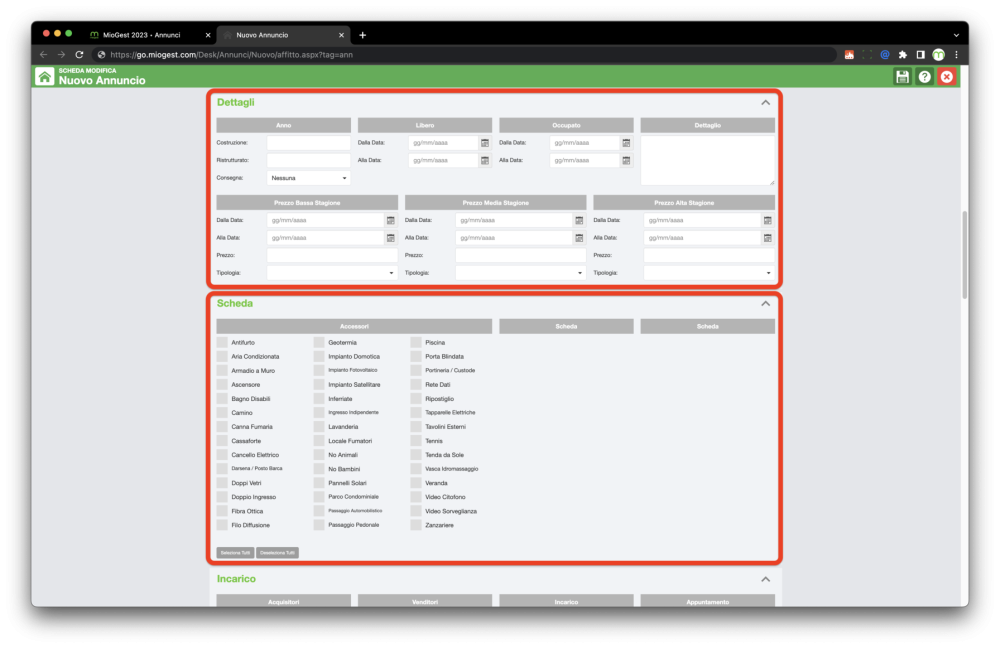Open calendar for Bassa Stagione Alla Data
Screen dimensions: 1000x648
[390, 237]
